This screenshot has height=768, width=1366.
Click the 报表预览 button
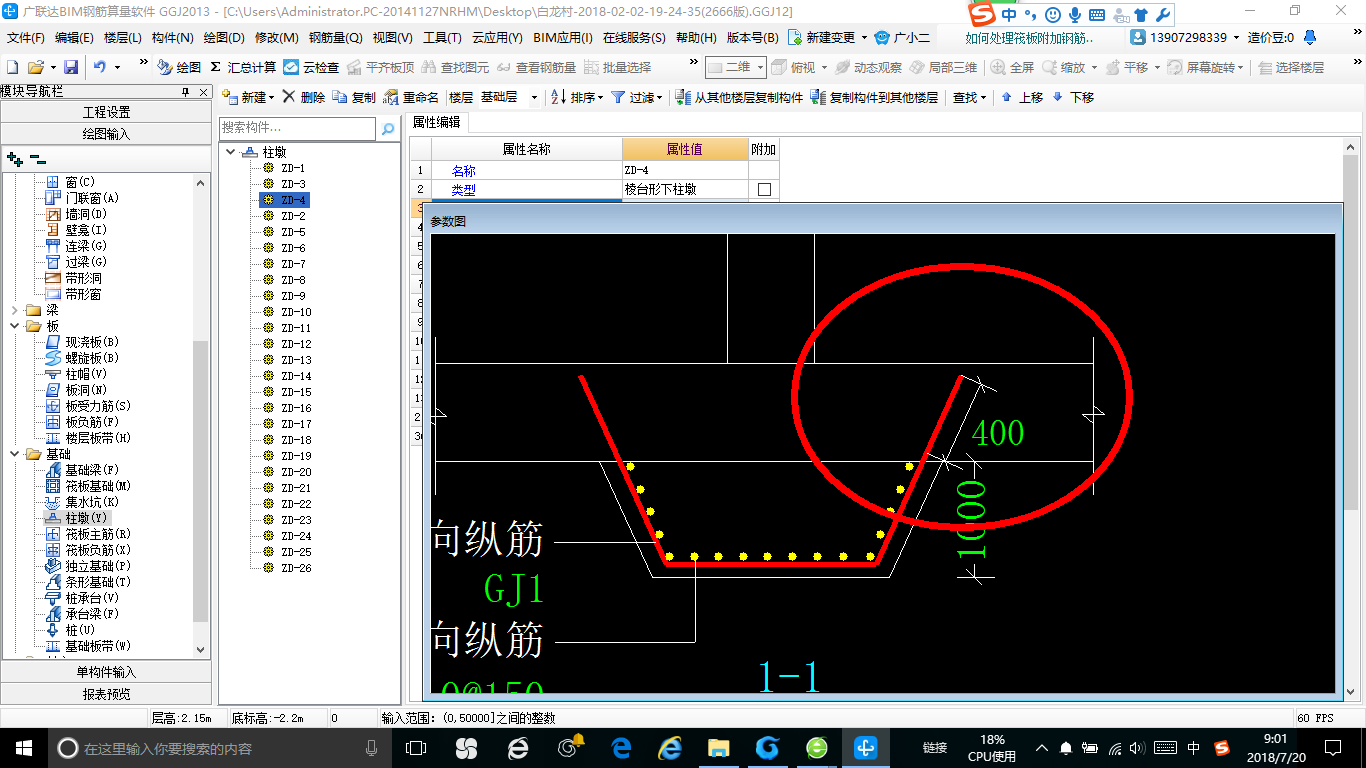coord(106,694)
